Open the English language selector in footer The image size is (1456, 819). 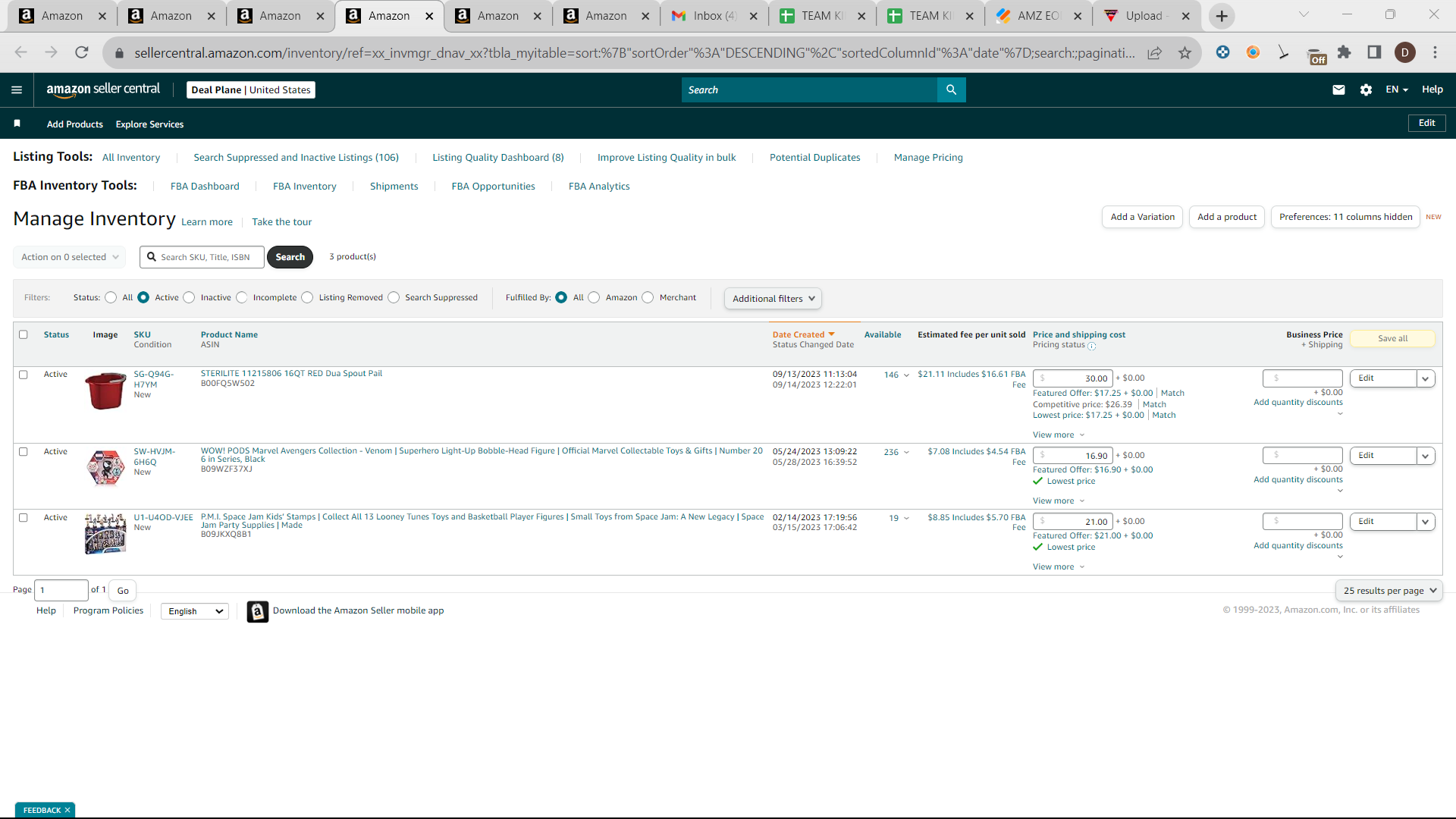point(195,611)
